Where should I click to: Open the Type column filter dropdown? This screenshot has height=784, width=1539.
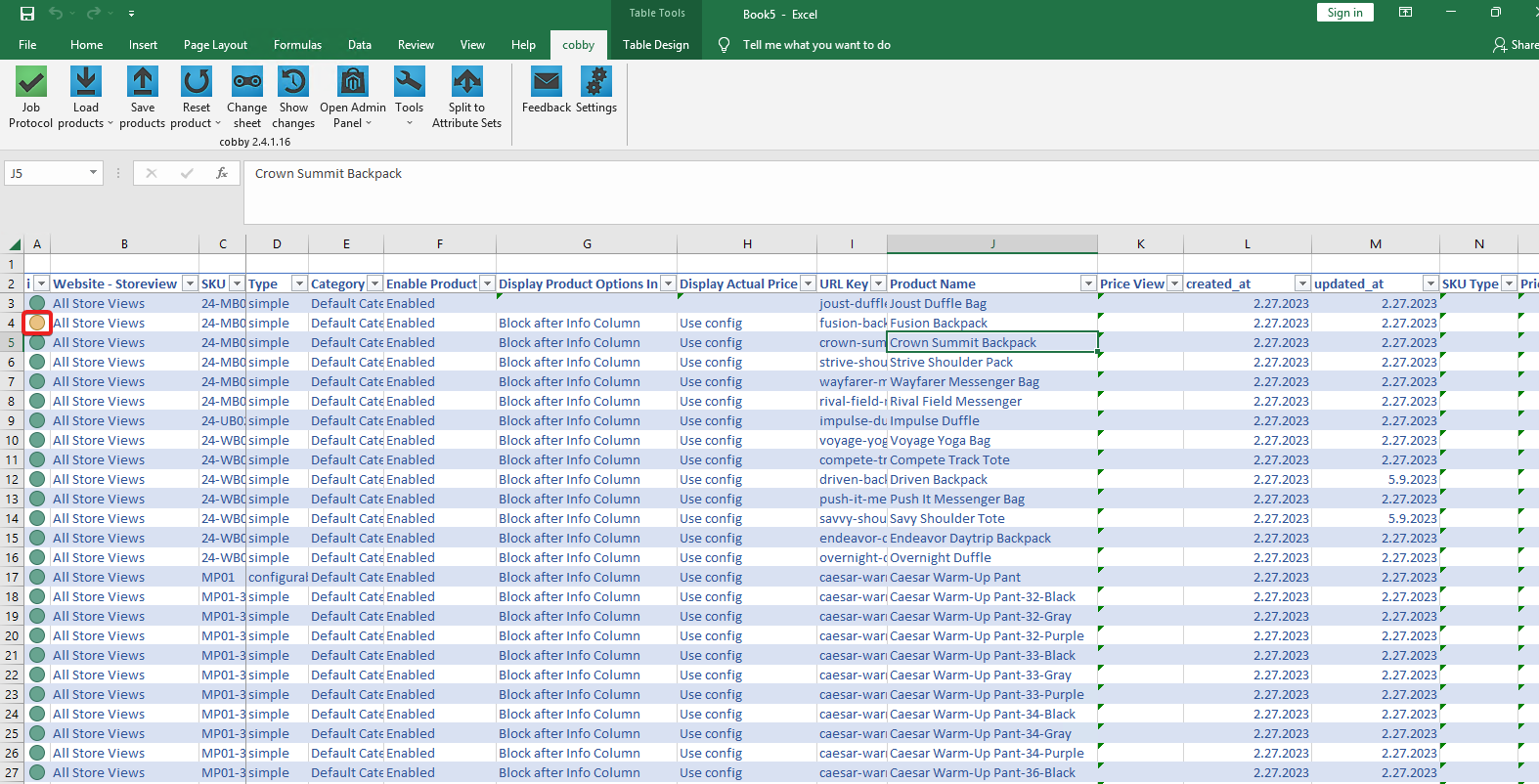pos(299,283)
